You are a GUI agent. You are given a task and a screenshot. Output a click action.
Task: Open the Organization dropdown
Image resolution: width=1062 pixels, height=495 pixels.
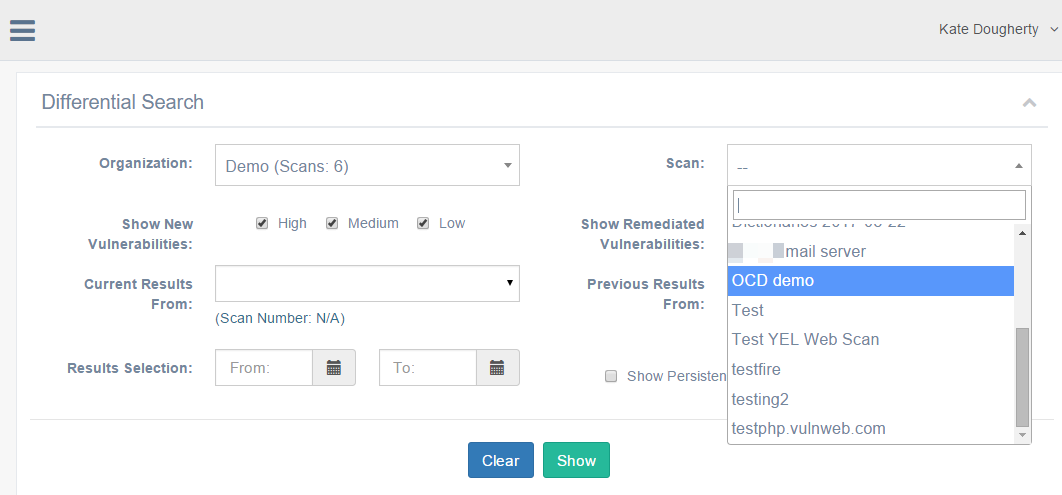coord(367,166)
